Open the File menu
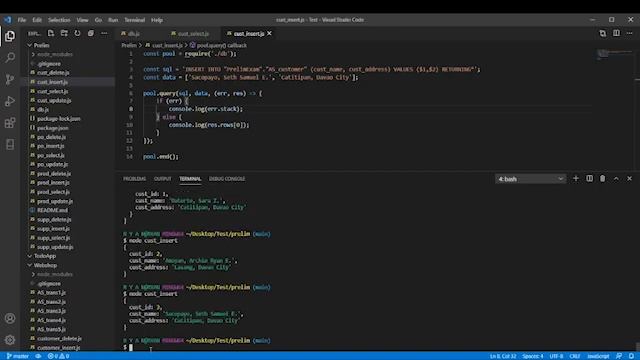Image resolution: width=640 pixels, height=360 pixels. click(x=22, y=20)
